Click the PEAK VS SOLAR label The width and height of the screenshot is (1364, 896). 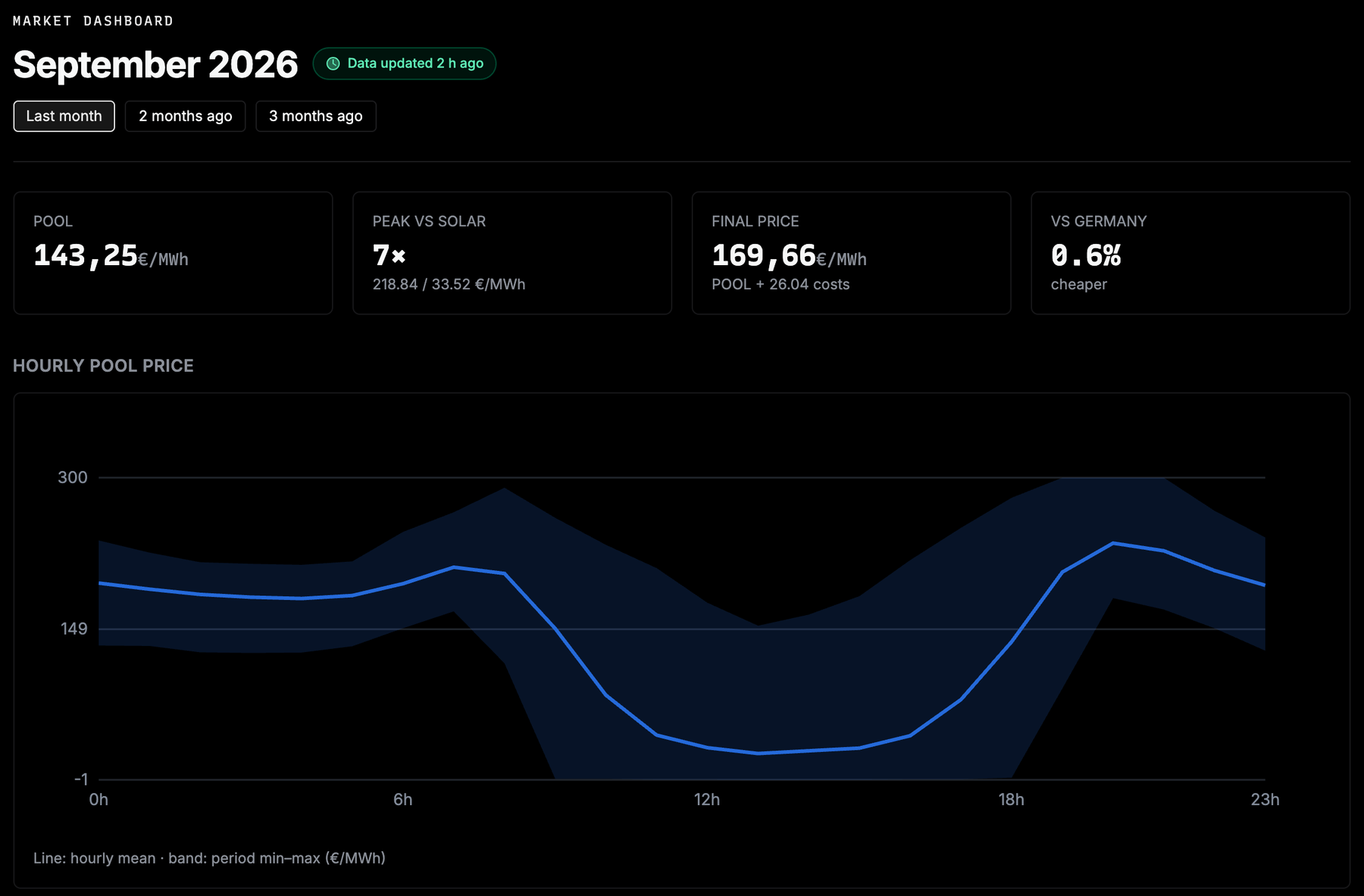tap(429, 221)
